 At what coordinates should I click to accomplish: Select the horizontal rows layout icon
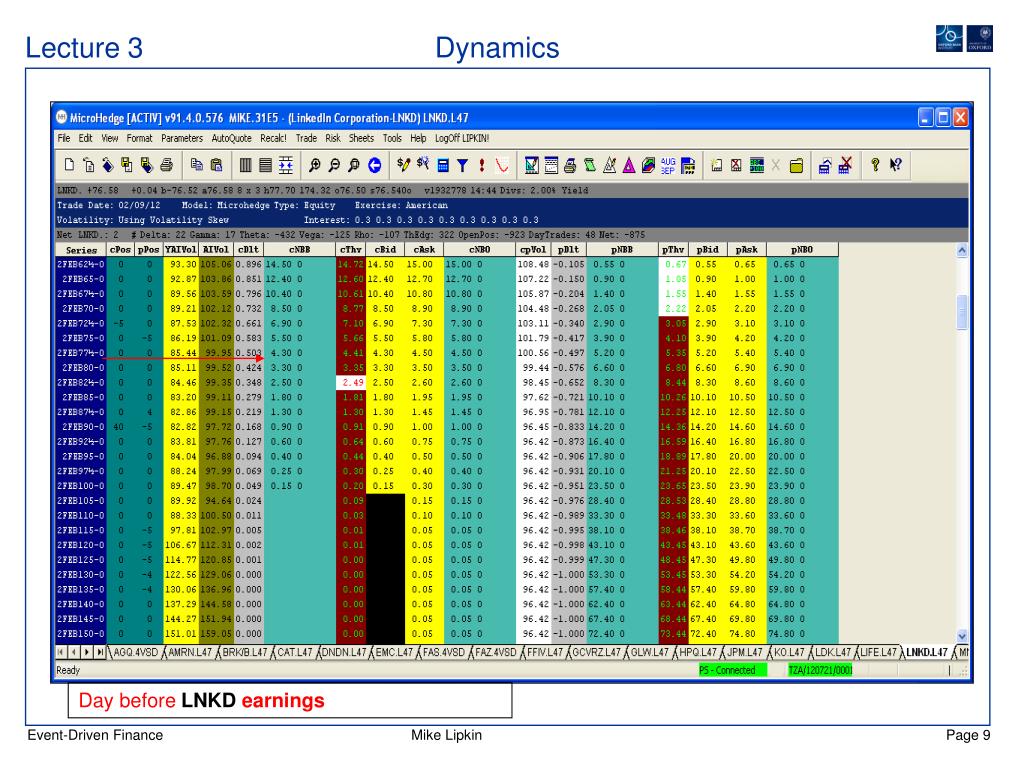(265, 165)
